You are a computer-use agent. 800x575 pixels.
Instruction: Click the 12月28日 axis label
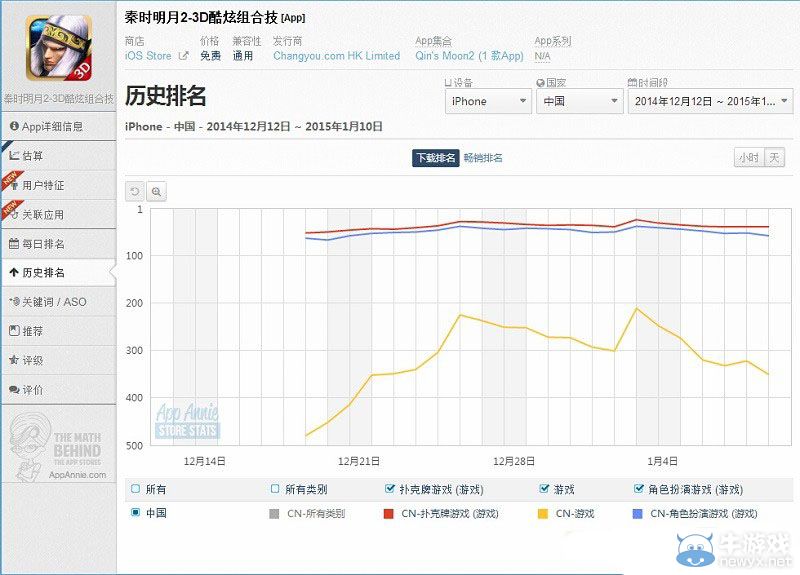point(514,461)
